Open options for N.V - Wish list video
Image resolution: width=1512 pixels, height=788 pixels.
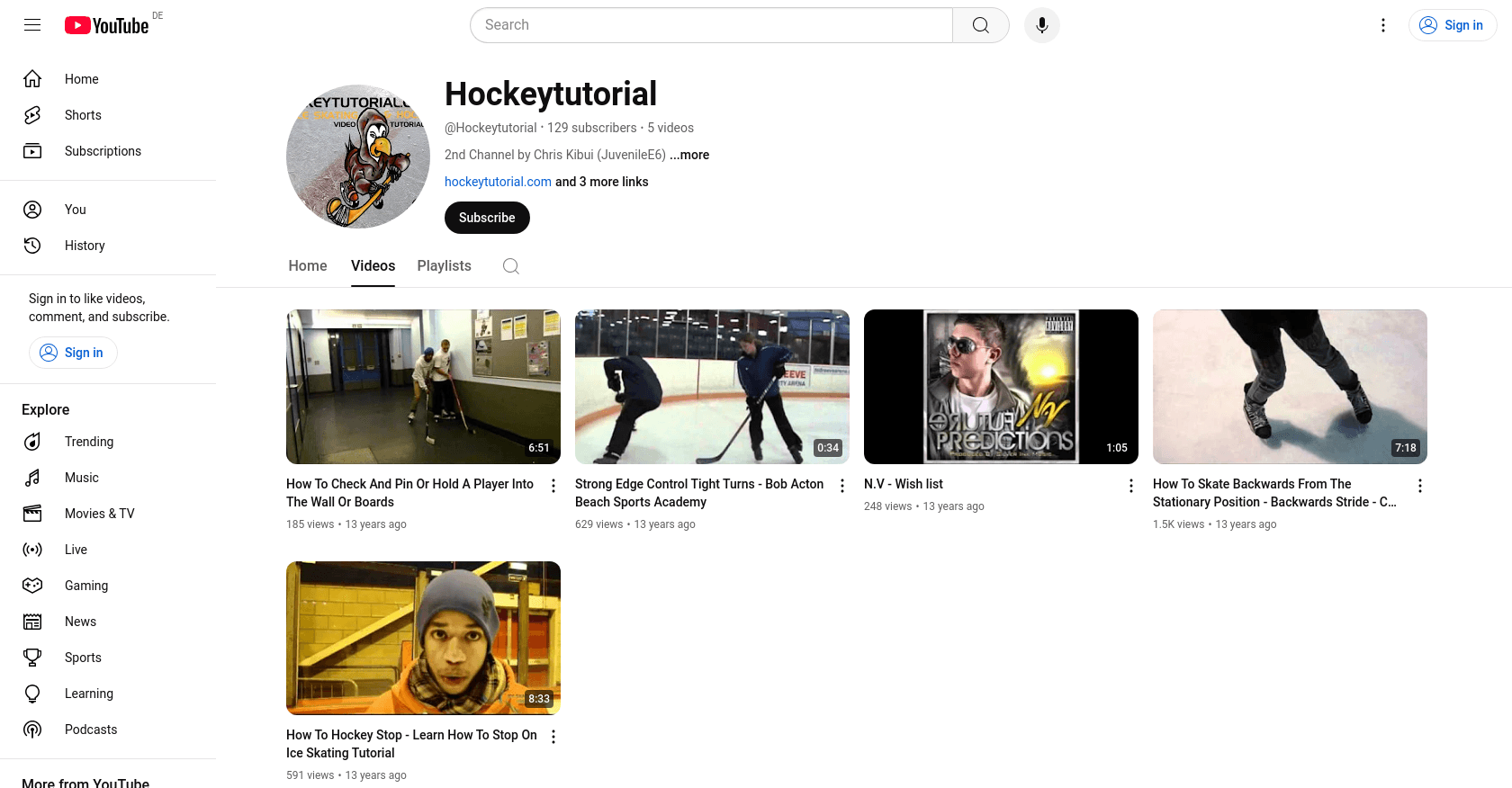click(1131, 486)
